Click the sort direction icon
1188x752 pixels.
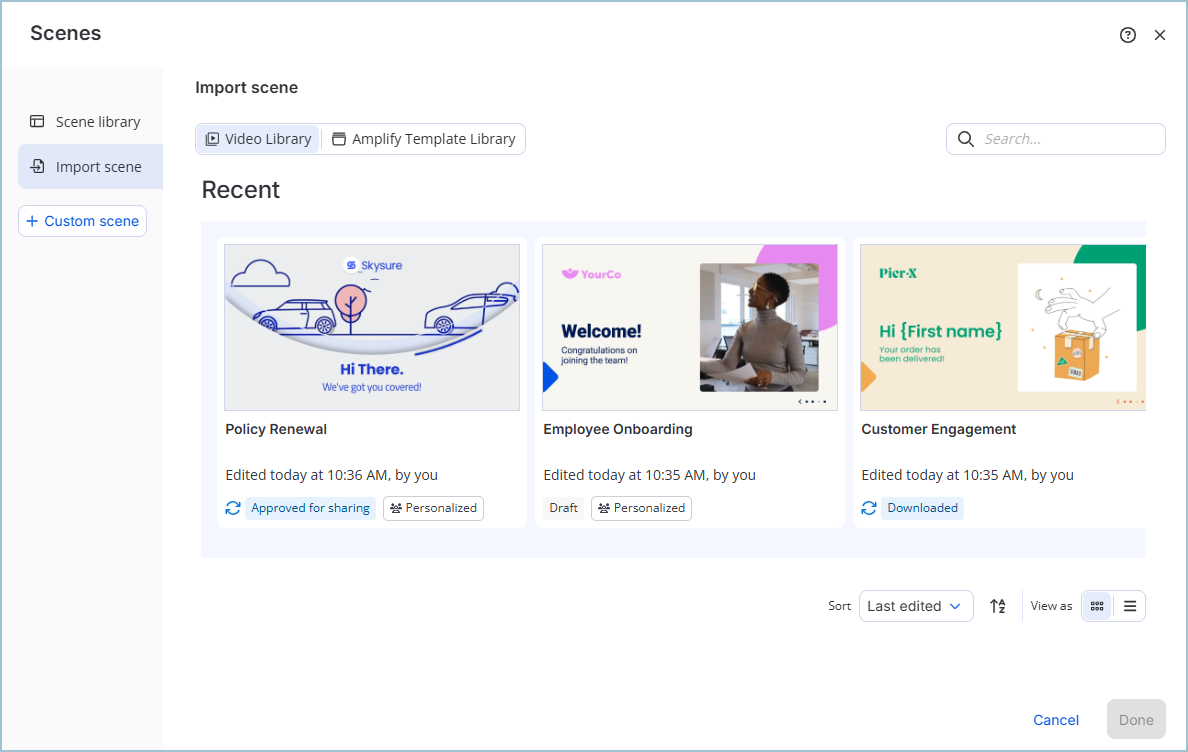tap(998, 606)
